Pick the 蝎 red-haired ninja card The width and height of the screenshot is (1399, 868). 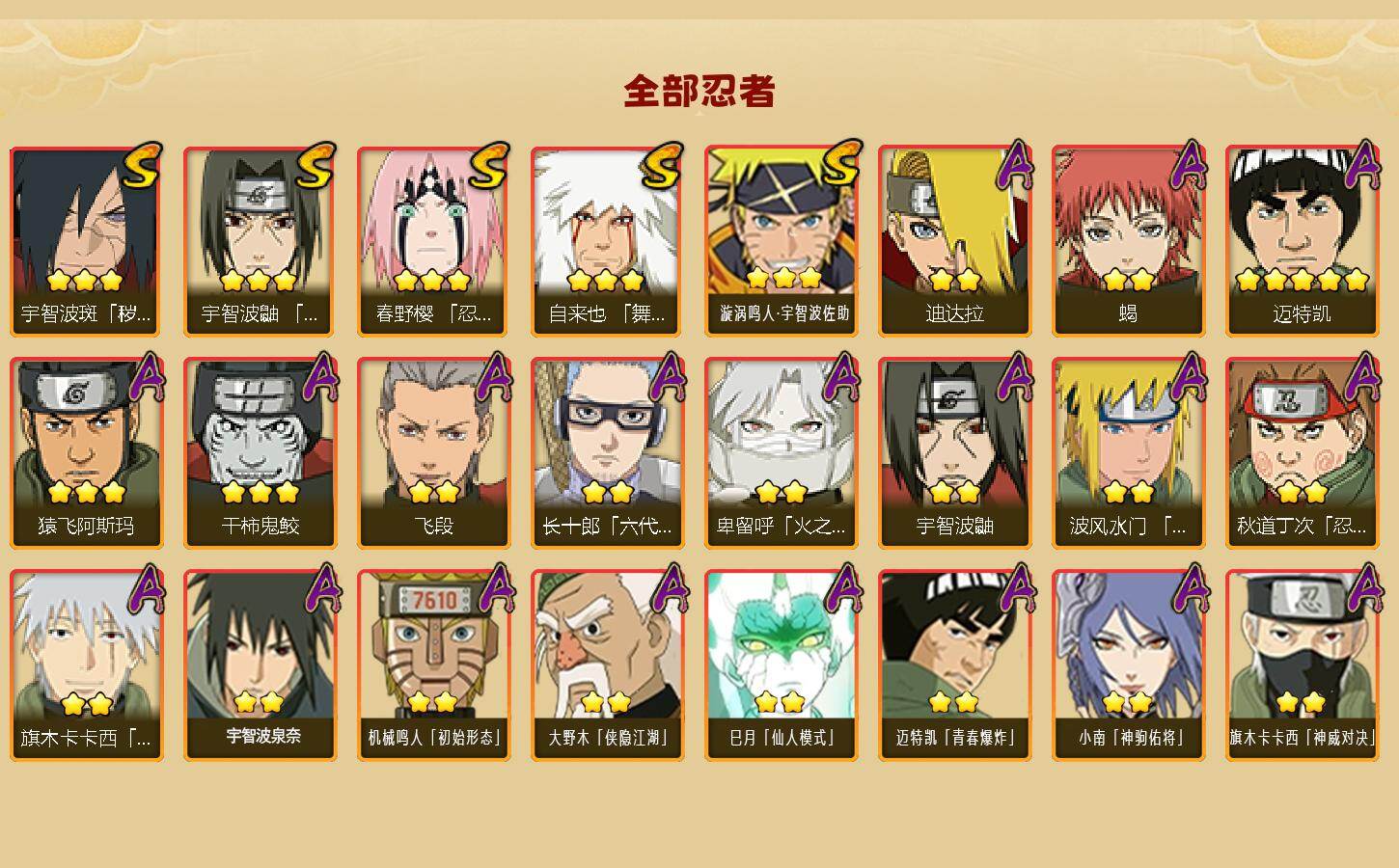point(1129,241)
